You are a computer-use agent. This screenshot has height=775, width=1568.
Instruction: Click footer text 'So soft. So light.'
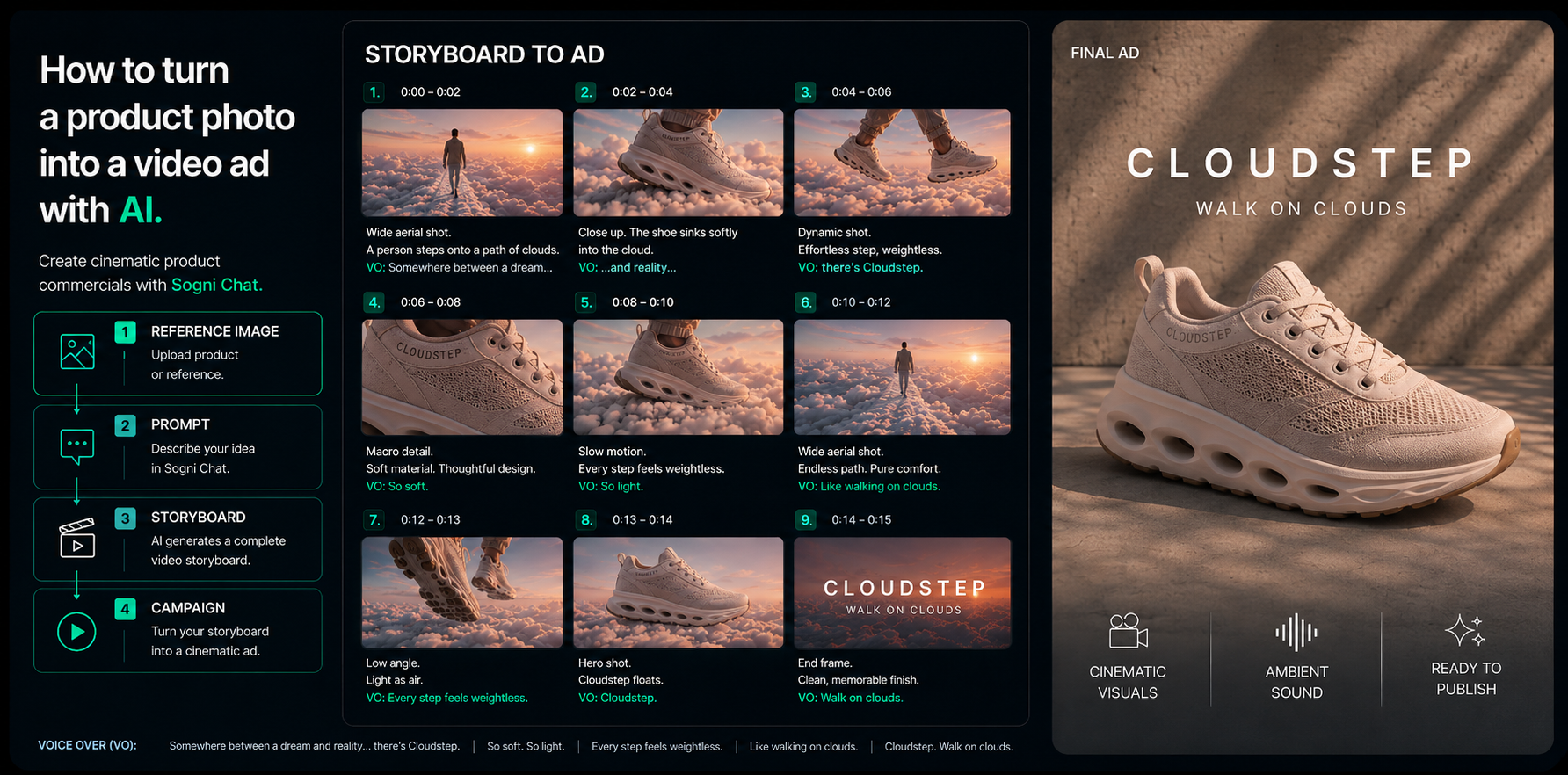point(526,747)
